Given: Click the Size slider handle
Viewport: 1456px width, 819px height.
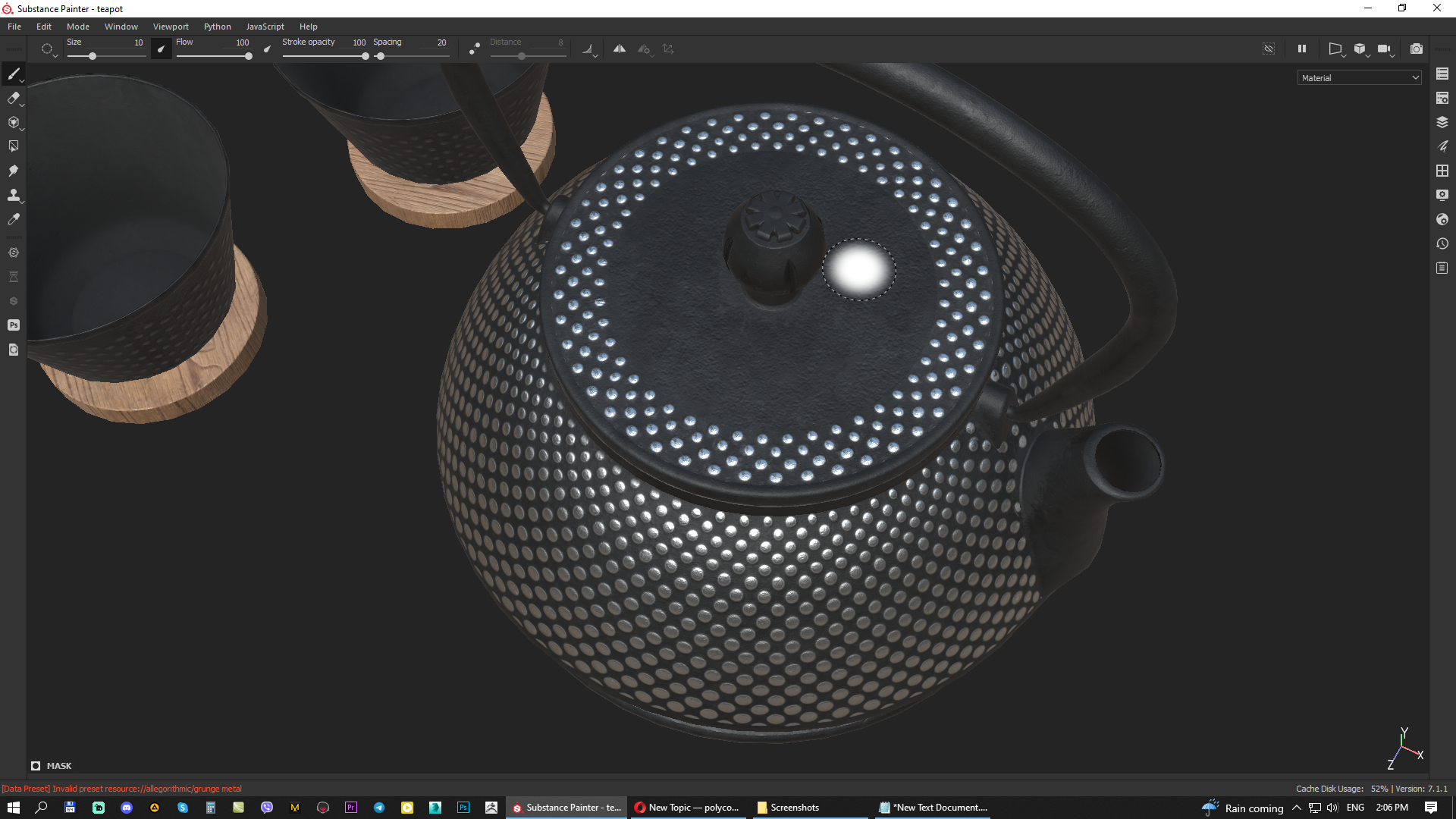Looking at the screenshot, I should (93, 56).
